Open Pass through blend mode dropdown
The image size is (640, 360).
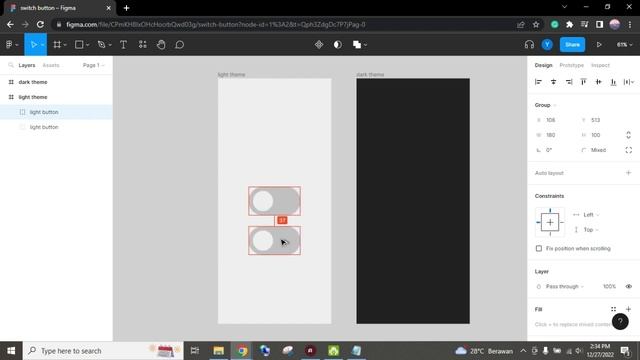coord(564,287)
